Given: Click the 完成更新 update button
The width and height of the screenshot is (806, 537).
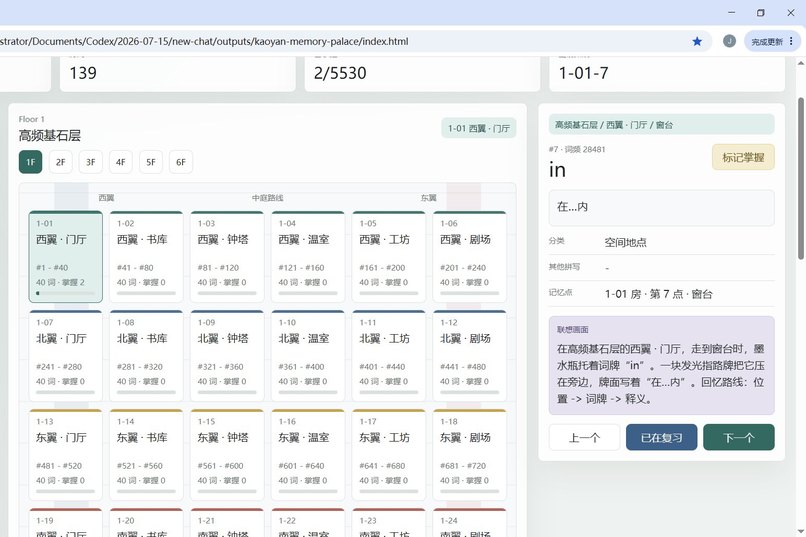Looking at the screenshot, I should tap(767, 42).
